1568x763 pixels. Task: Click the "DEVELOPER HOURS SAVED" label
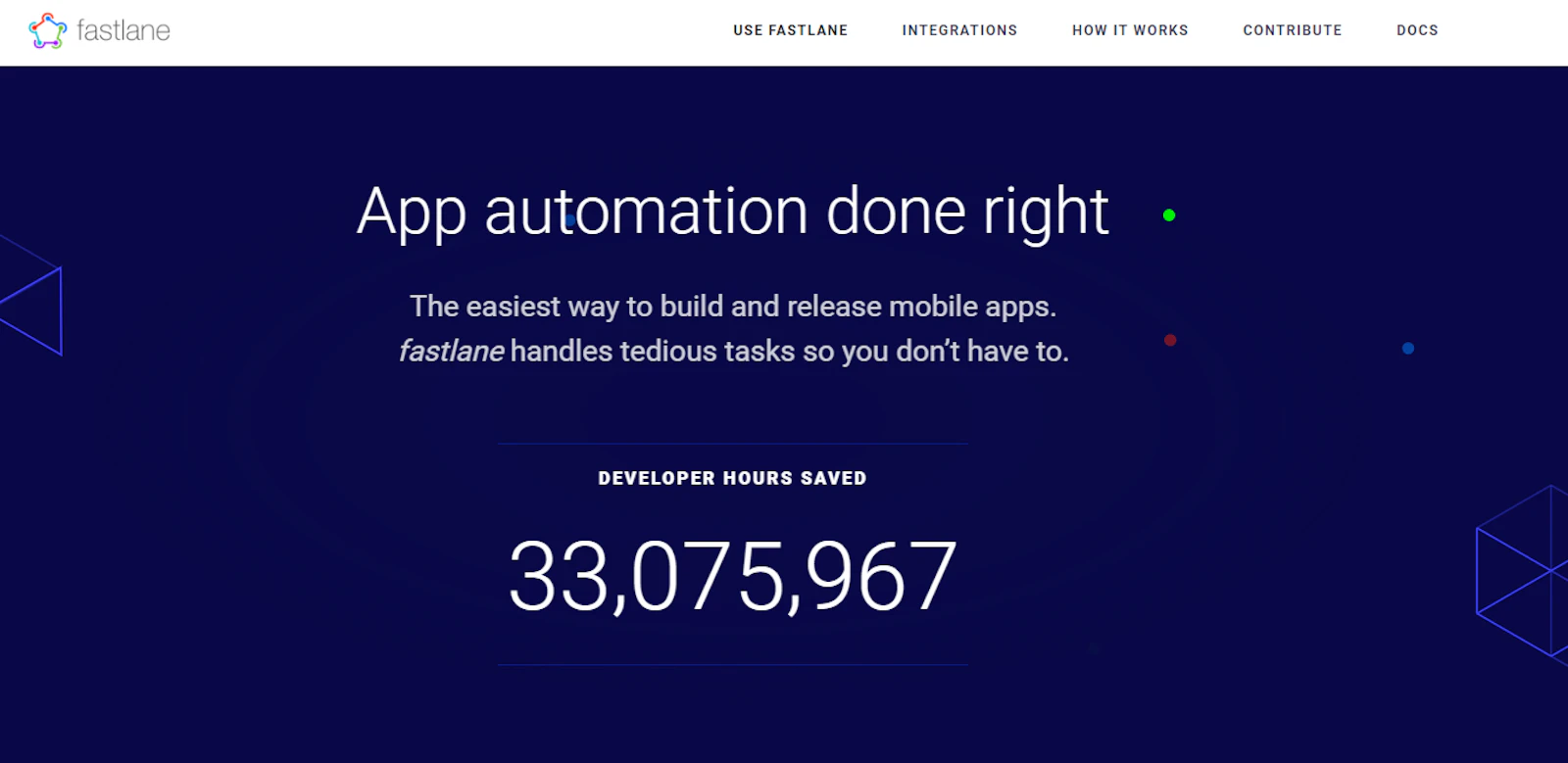(x=733, y=478)
